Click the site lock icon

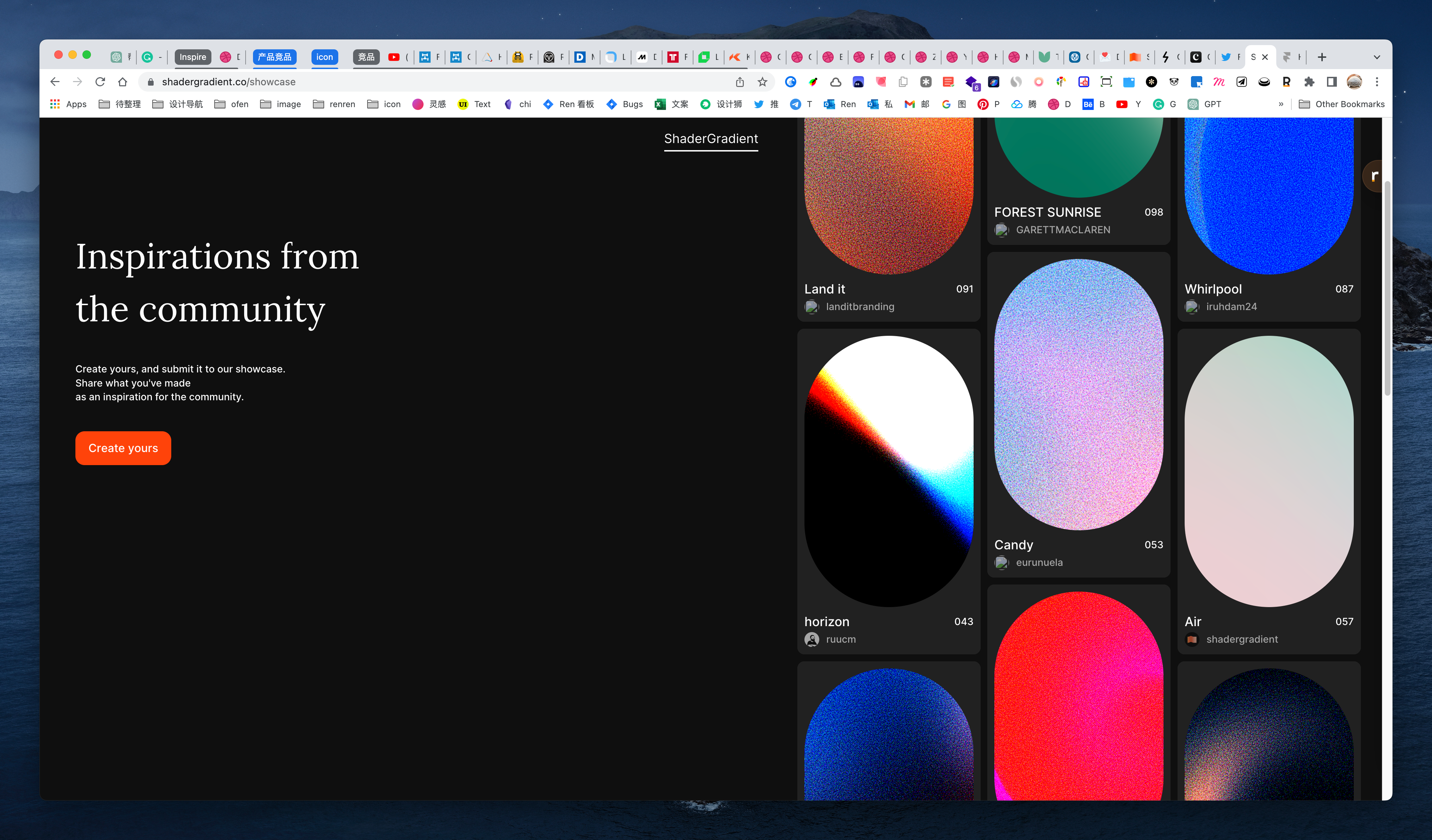coord(150,82)
